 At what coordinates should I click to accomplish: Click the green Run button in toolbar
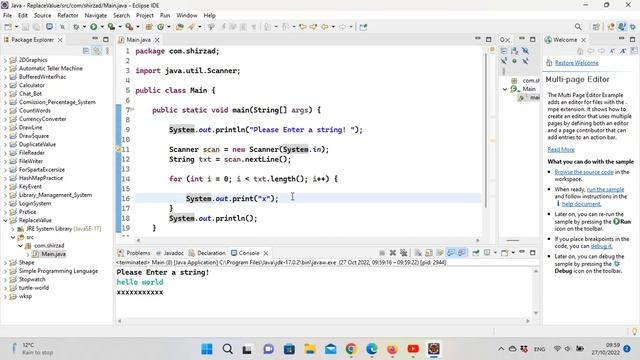pos(93,27)
